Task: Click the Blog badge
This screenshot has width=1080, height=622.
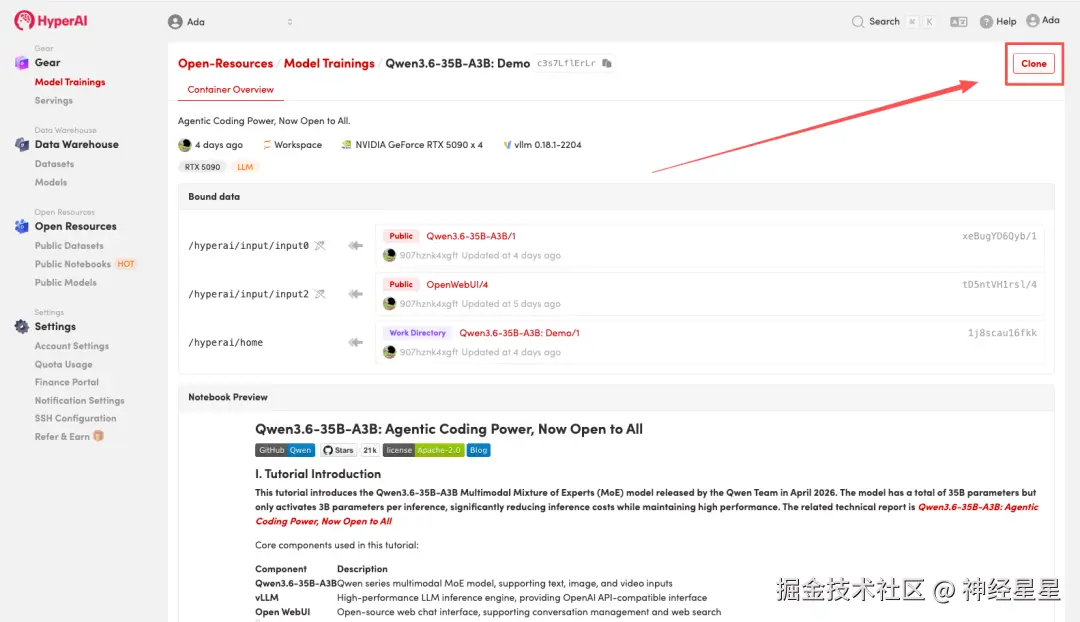Action: tap(478, 450)
